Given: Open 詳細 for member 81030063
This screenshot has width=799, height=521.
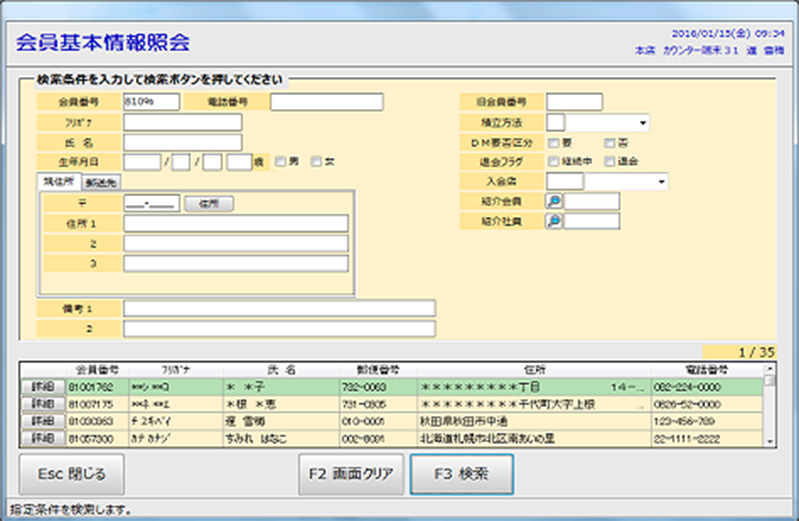Looking at the screenshot, I should click(x=40, y=422).
